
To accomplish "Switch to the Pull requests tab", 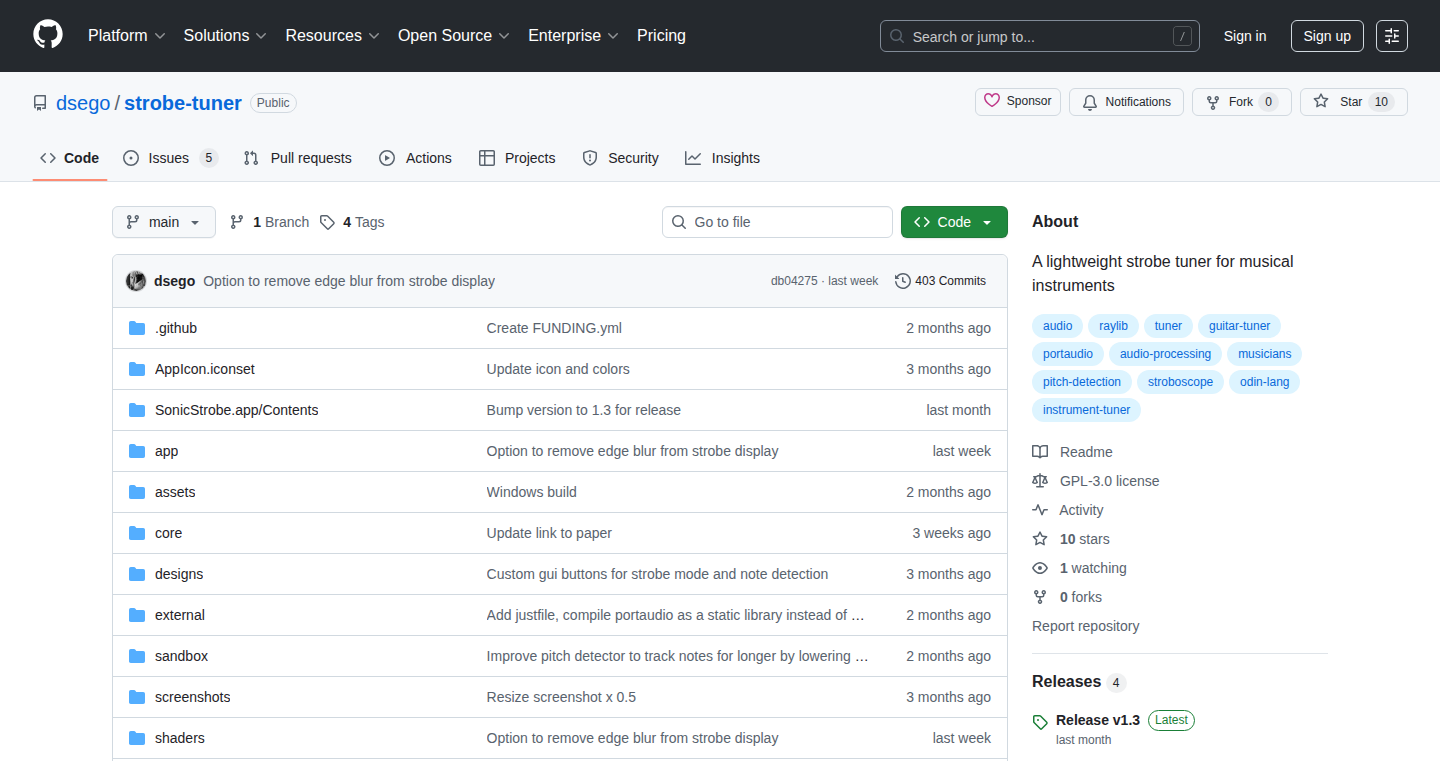I will tap(298, 158).
